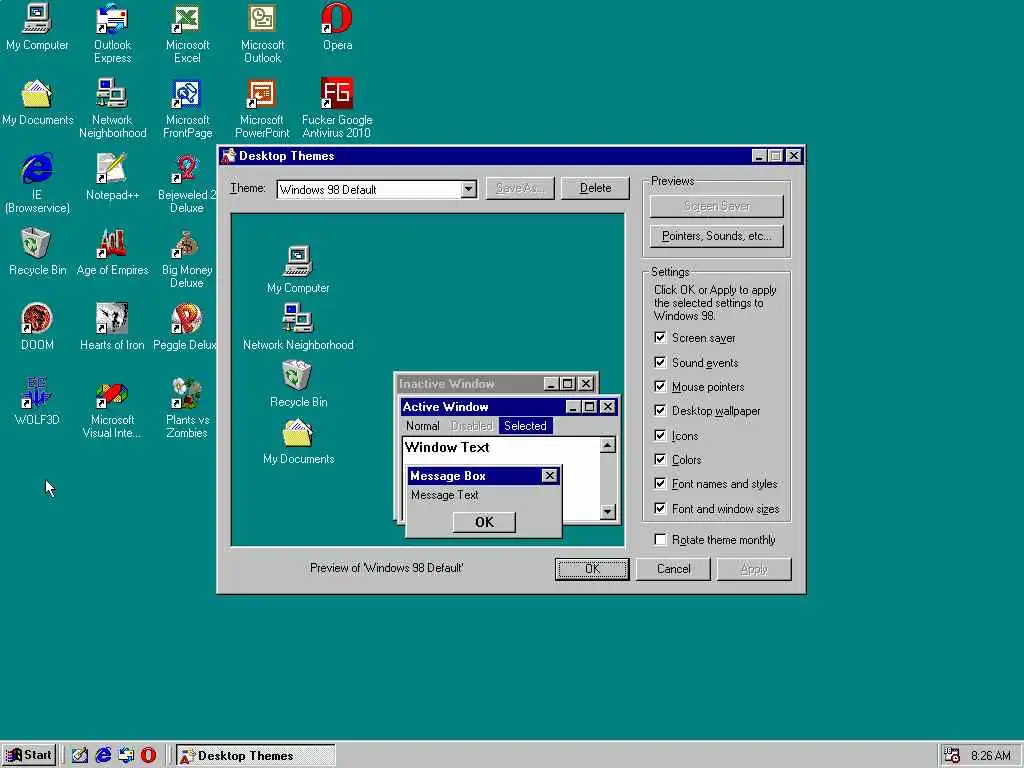The image size is (1024, 768).
Task: Click Internet Explorer quick launch icon
Action: pos(103,755)
